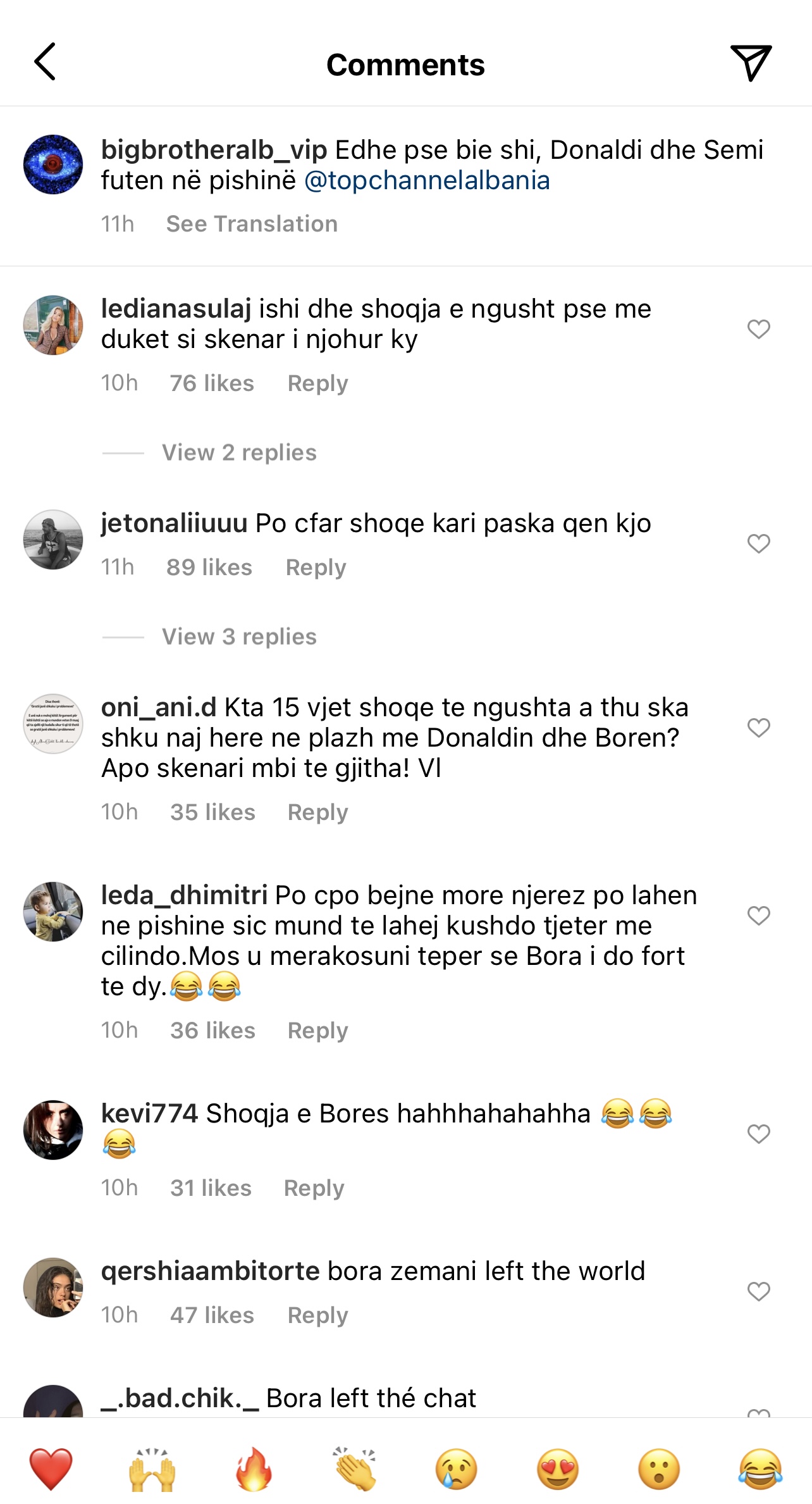The width and height of the screenshot is (812, 1504).
Task: Reply to oni_ani.d's comment
Action: click(x=317, y=812)
